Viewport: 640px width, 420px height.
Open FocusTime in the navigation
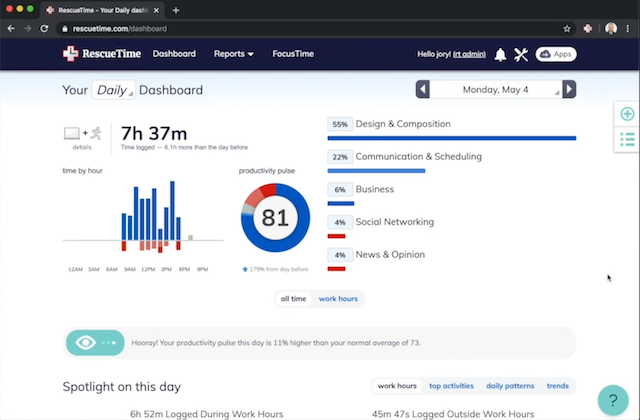(x=293, y=54)
